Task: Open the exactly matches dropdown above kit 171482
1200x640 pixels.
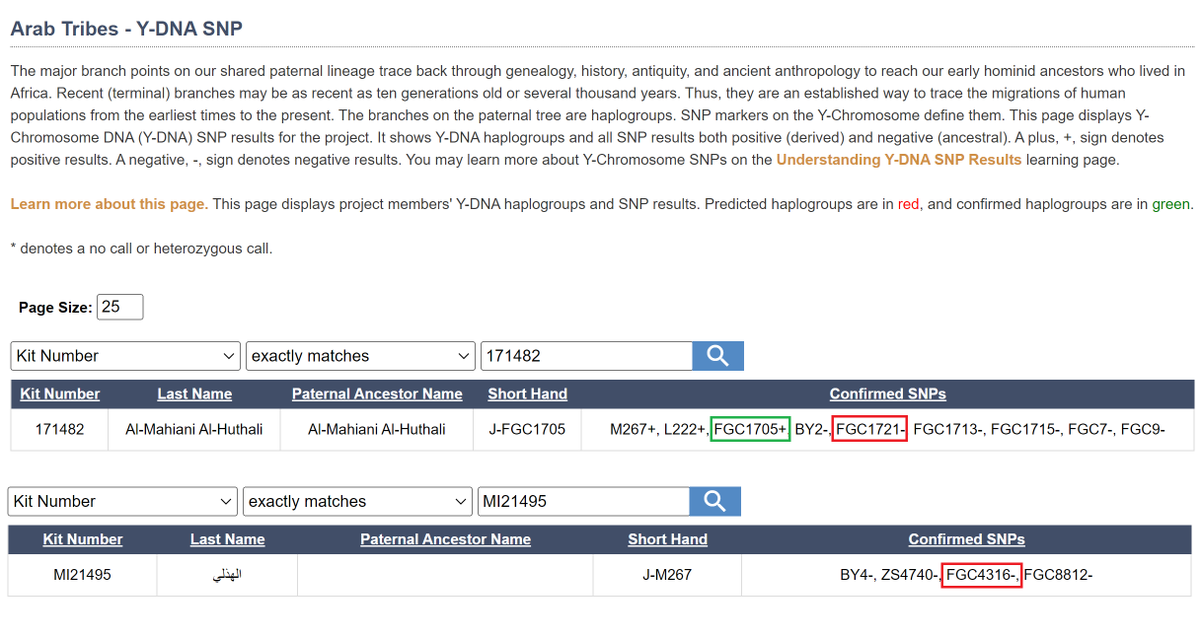Action: (361, 356)
